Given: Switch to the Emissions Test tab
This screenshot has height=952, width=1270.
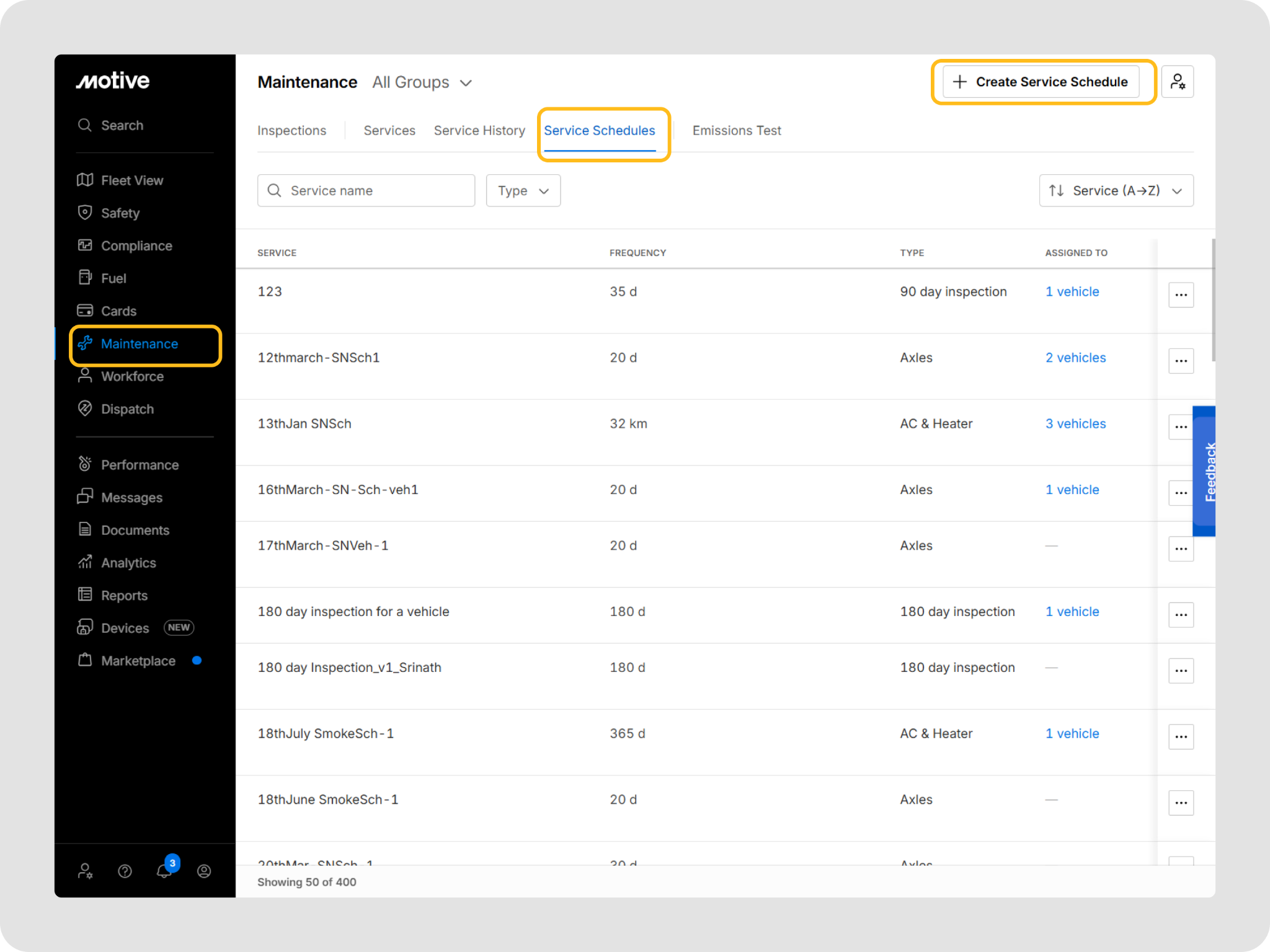Looking at the screenshot, I should [736, 131].
